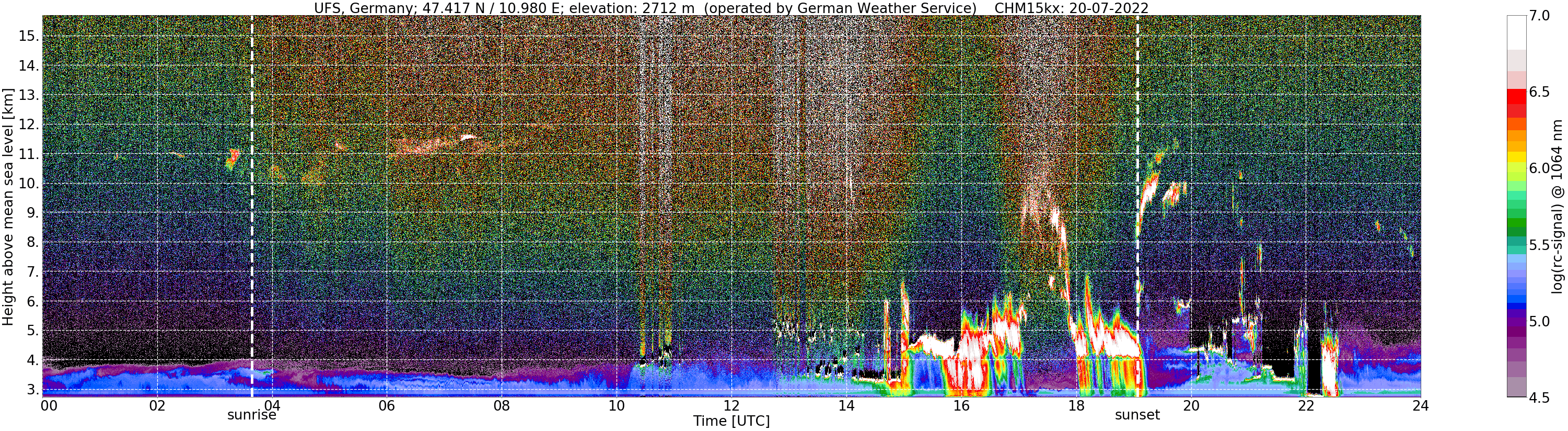Click the white top segment of the colorbar

pos(1516,32)
